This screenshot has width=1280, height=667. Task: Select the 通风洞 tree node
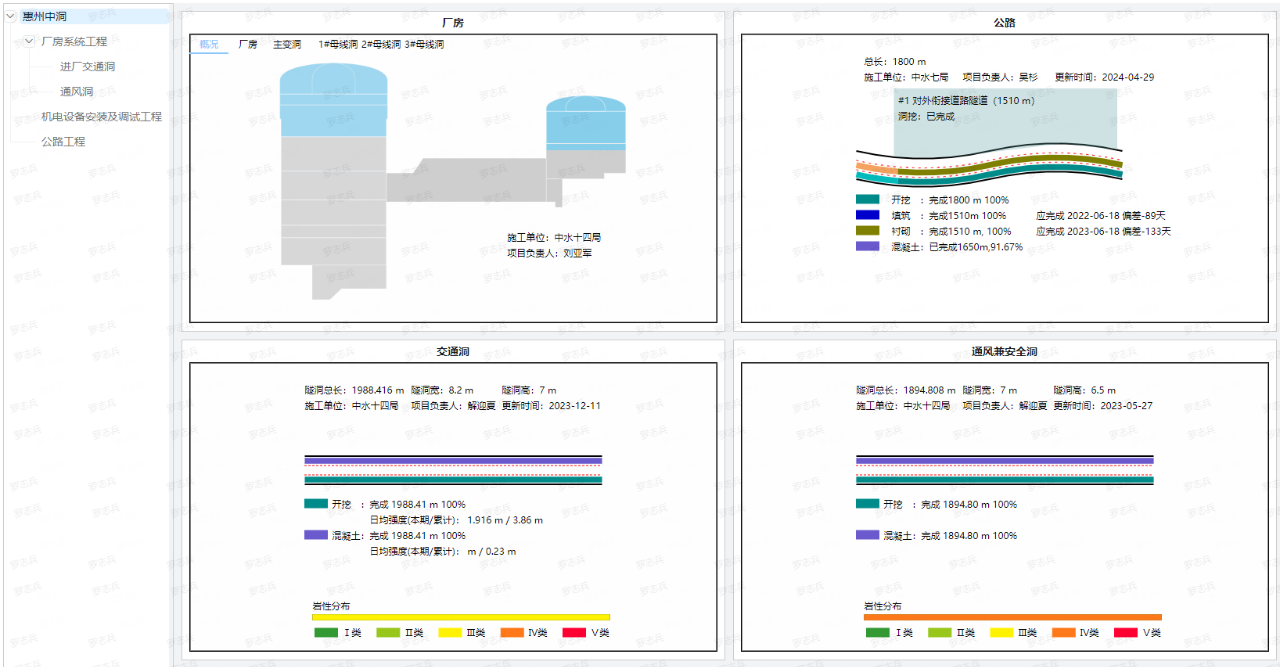click(x=76, y=92)
